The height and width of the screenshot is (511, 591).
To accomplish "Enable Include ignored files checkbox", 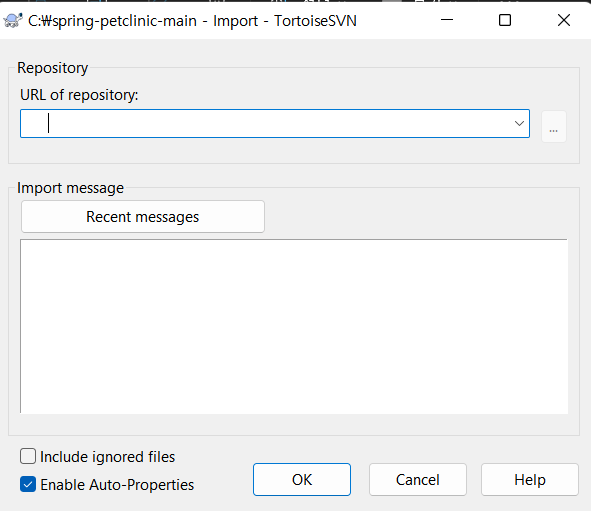I will coord(28,456).
